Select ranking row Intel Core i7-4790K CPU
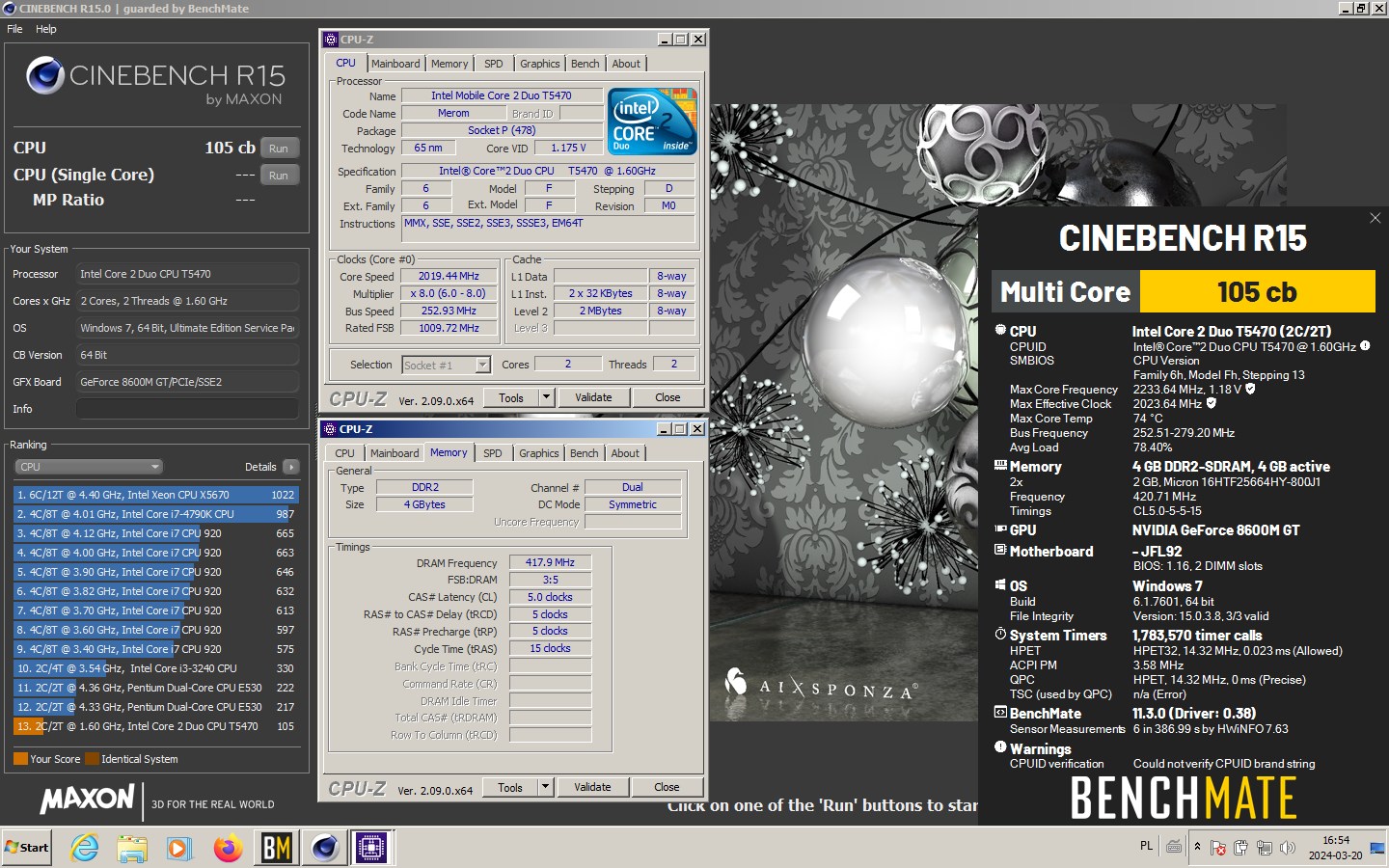Image resolution: width=1389 pixels, height=868 pixels. point(156,514)
